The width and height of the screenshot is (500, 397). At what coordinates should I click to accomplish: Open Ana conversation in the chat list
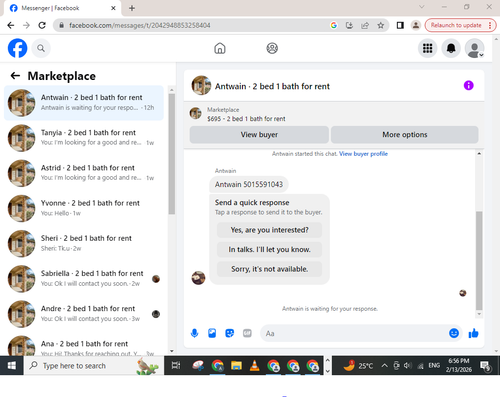click(x=84, y=345)
